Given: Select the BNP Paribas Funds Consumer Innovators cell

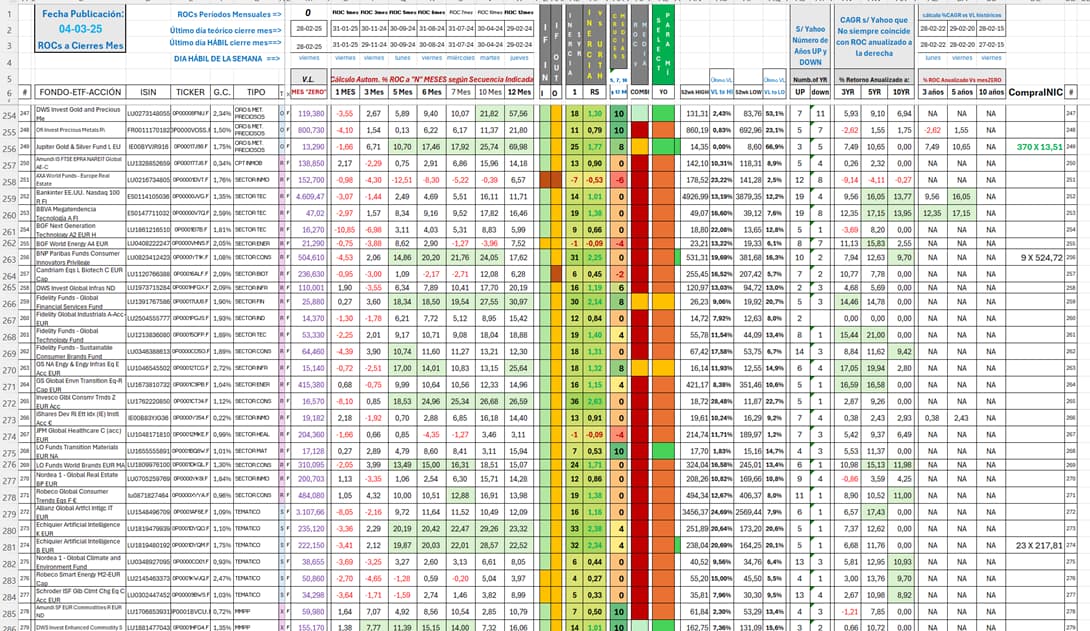Looking at the screenshot, I should coord(79,257).
